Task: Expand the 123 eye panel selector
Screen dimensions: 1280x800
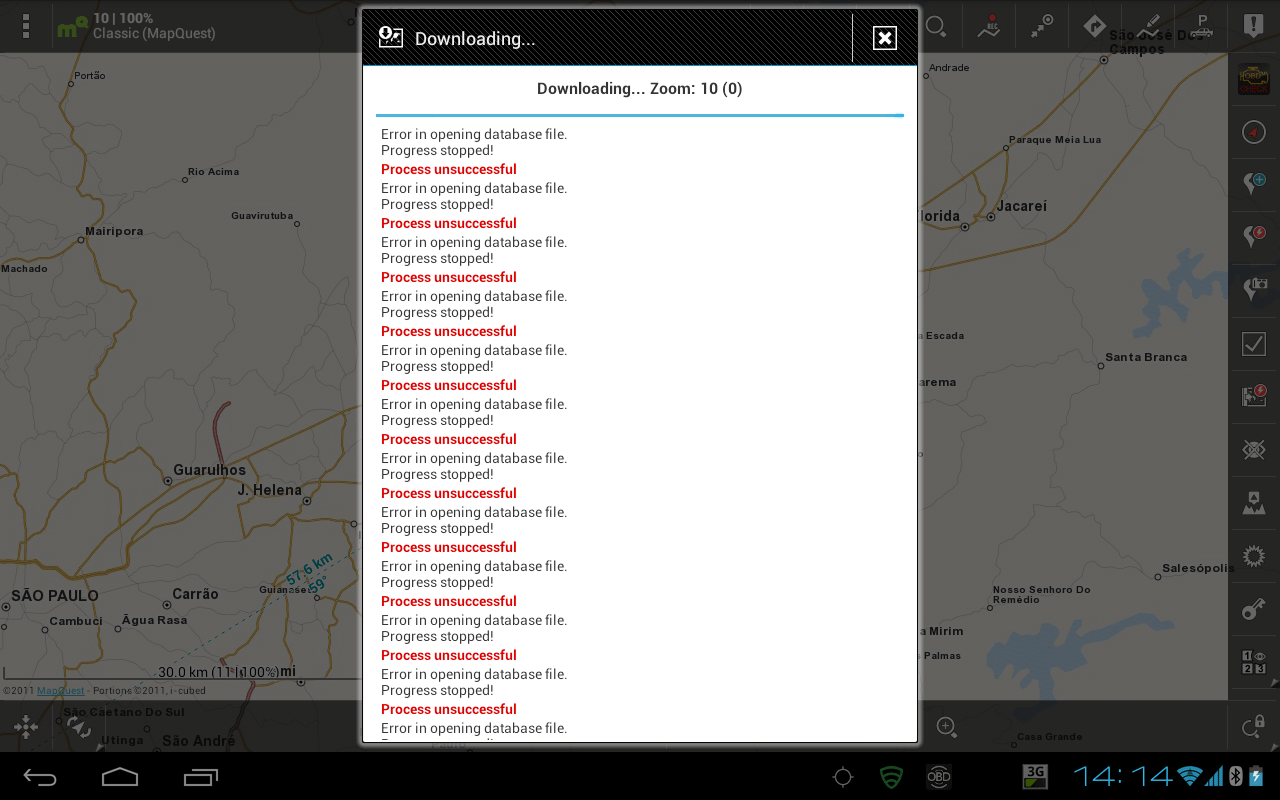Action: pyautogui.click(x=1254, y=662)
